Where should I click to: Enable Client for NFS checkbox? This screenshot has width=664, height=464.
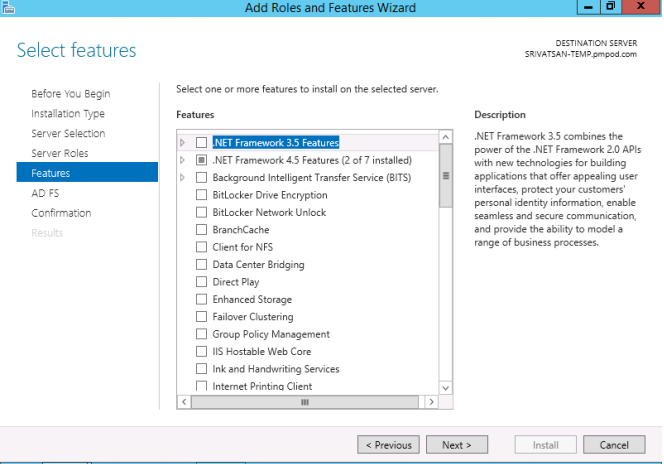202,247
